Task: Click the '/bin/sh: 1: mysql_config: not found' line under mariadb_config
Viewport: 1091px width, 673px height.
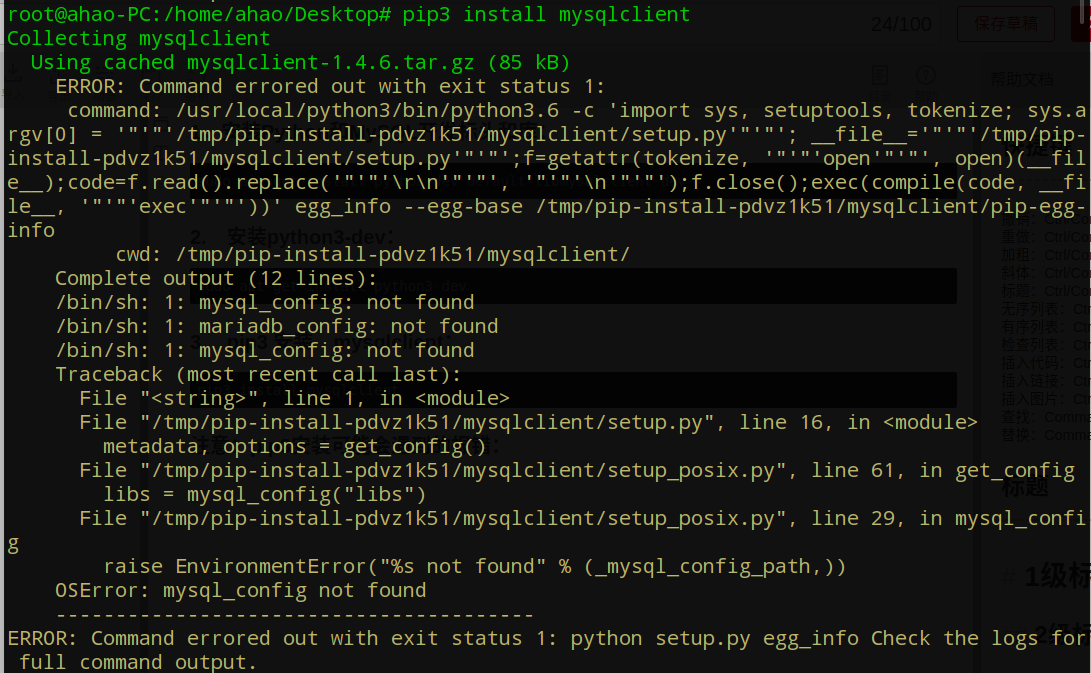Action: (265, 351)
